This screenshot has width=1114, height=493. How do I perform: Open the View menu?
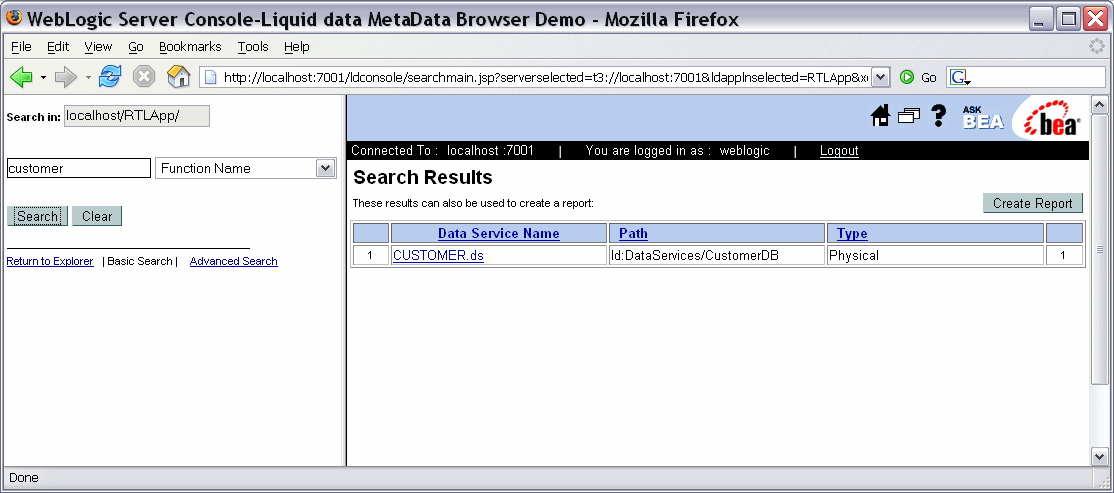pyautogui.click(x=98, y=47)
